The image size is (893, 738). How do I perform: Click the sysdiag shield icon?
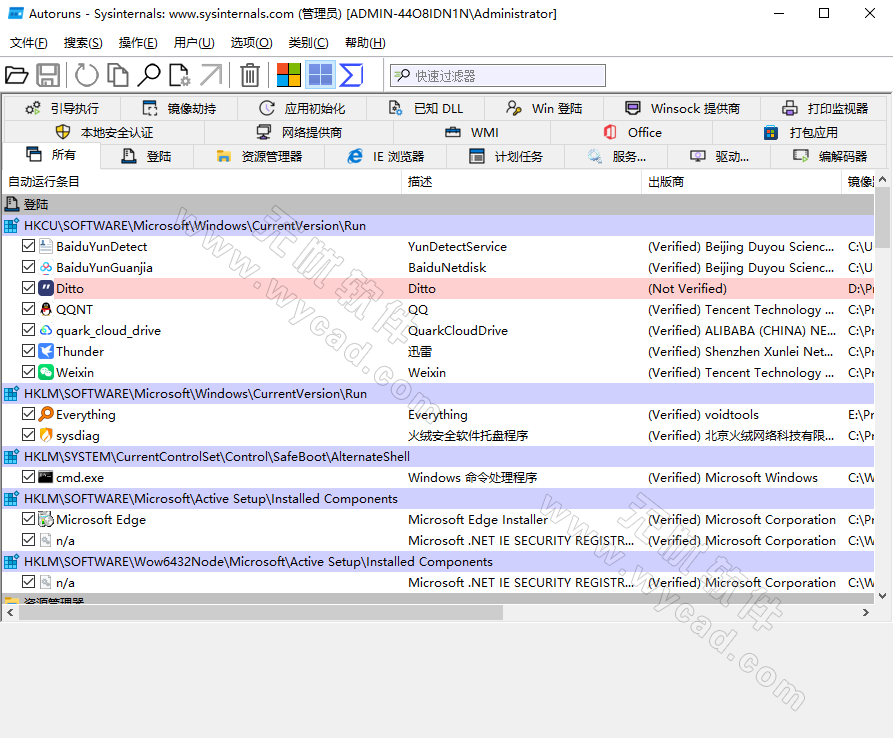tap(46, 435)
